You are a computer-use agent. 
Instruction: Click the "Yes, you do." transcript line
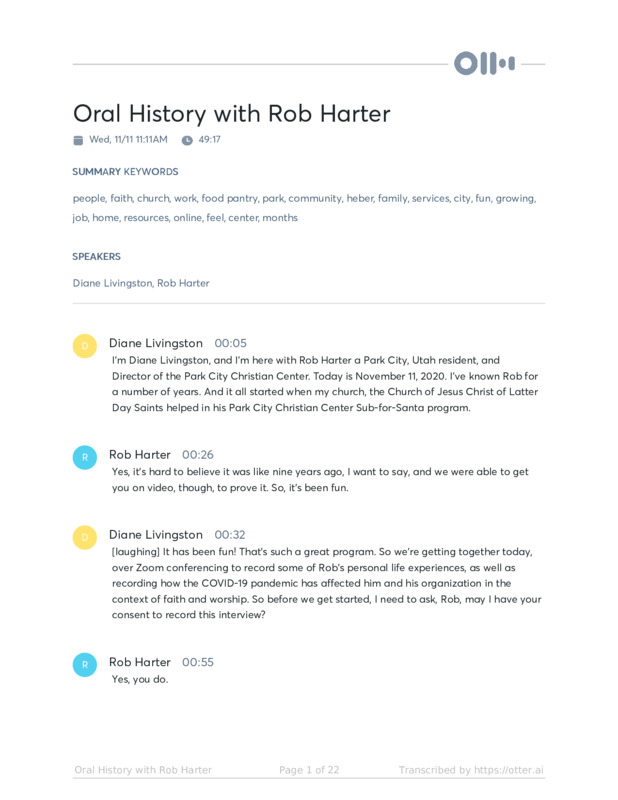point(140,680)
